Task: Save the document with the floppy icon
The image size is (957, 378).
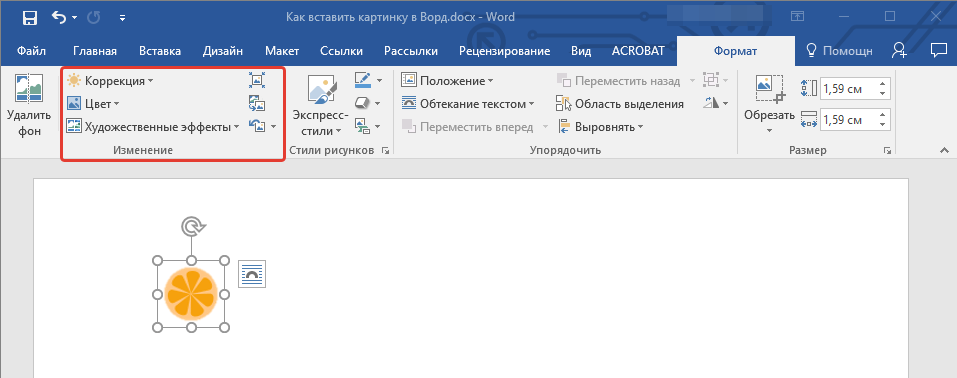Action: [x=29, y=18]
